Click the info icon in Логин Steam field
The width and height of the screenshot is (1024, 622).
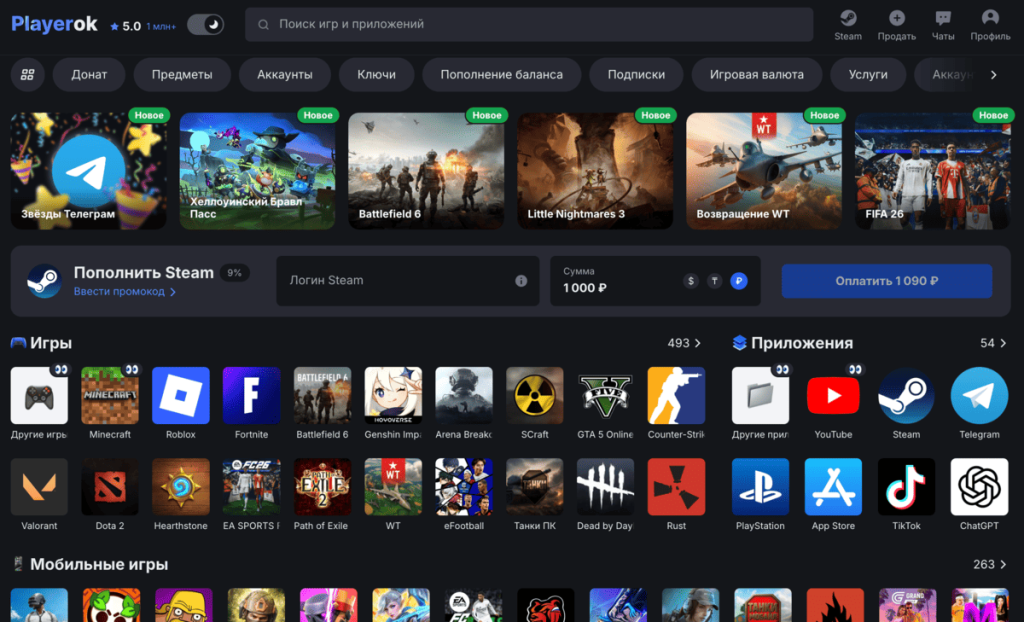coord(521,281)
